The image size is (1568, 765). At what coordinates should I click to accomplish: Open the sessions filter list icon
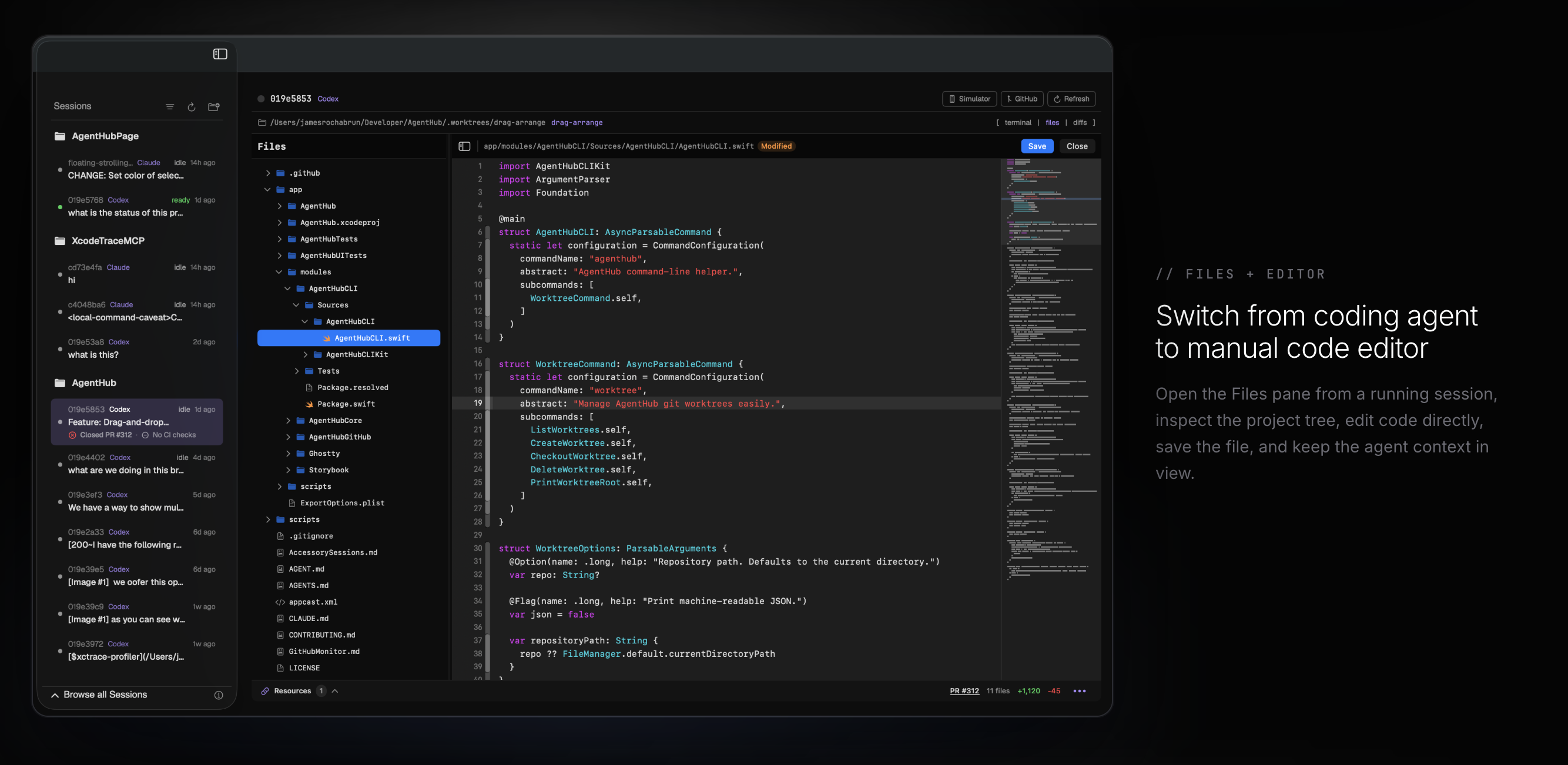click(x=170, y=107)
